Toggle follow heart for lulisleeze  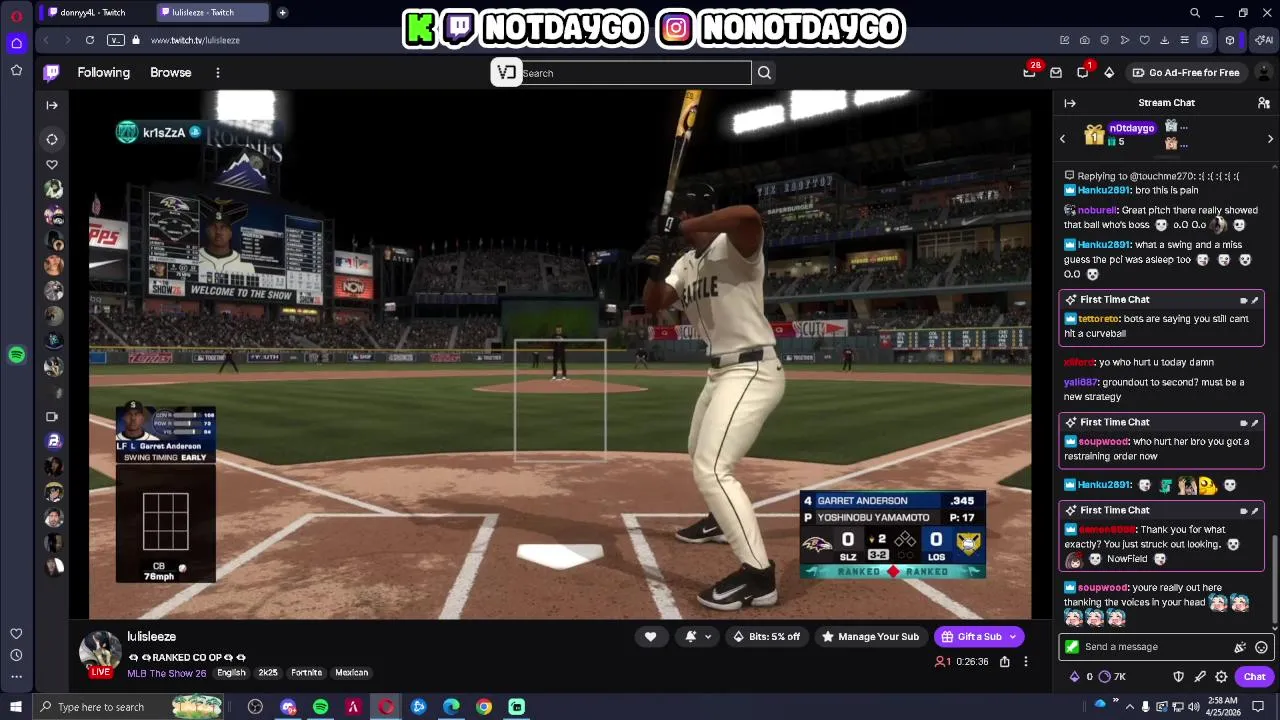click(x=650, y=636)
